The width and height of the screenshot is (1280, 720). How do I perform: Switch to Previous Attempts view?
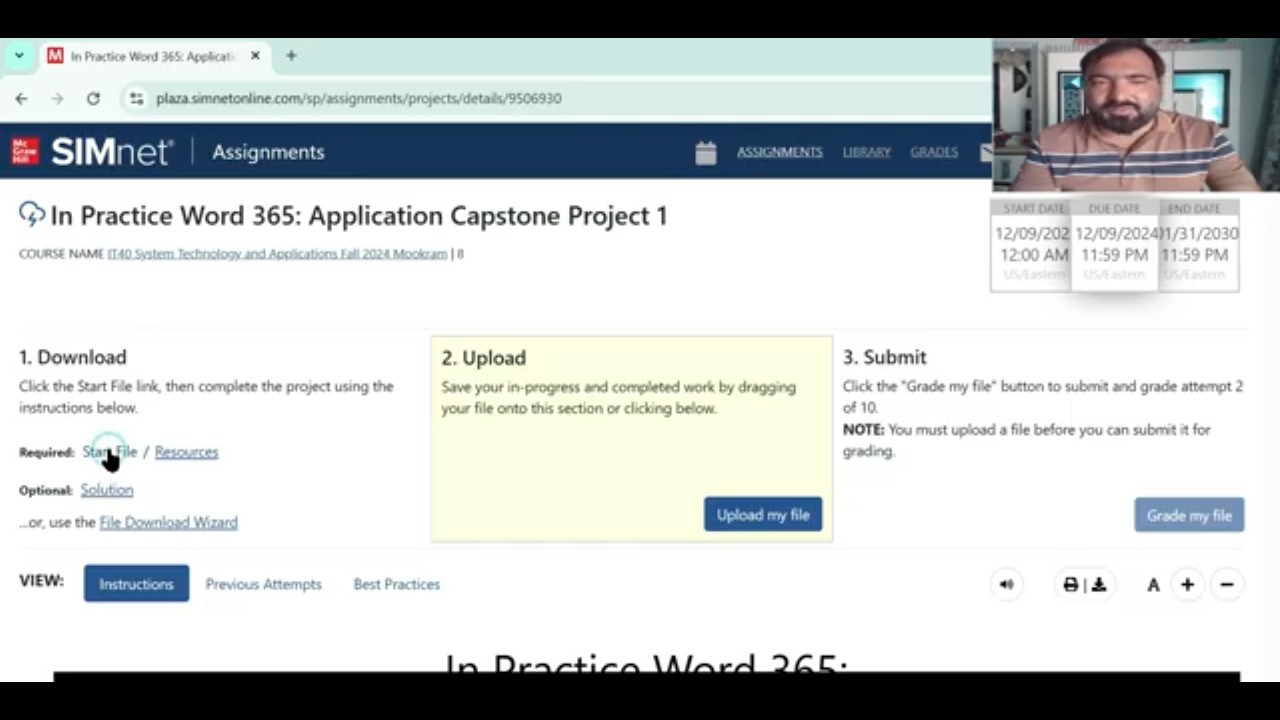264,584
